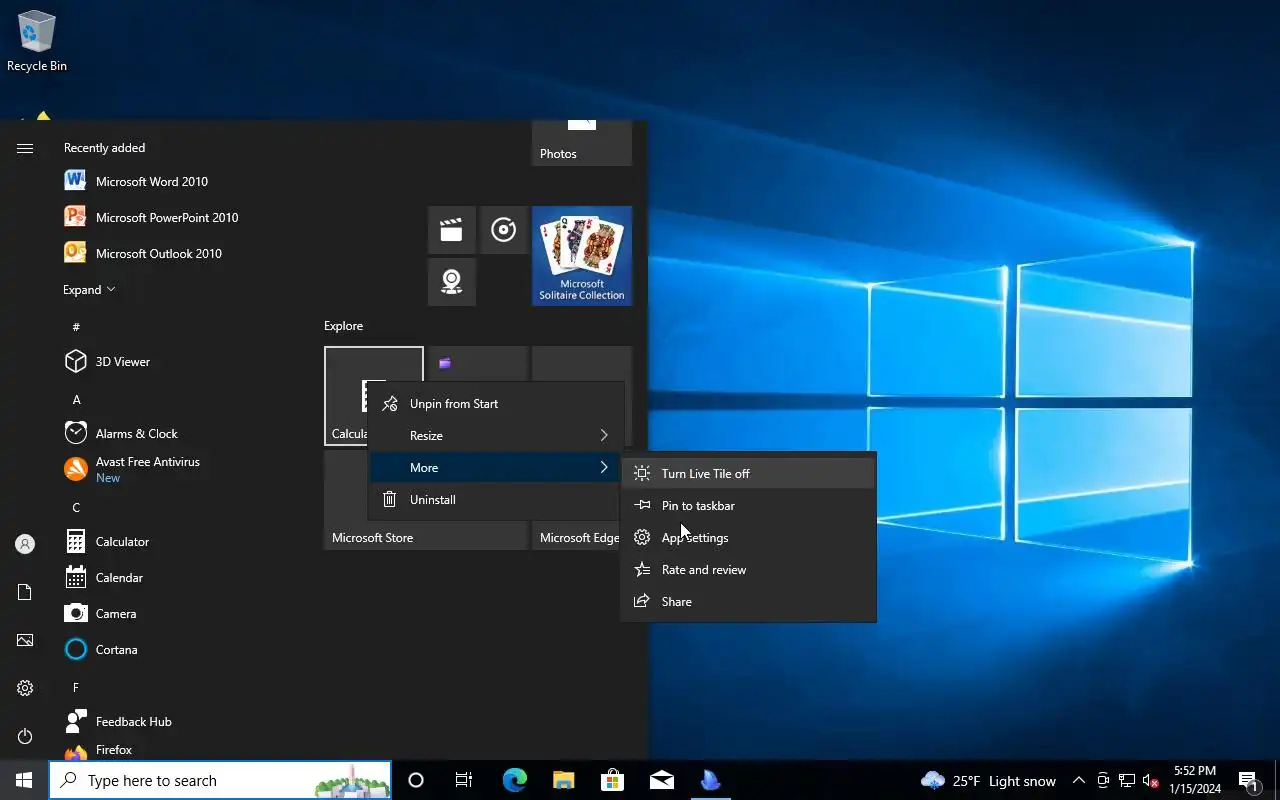Select the Recycle Bin desktop icon

pos(37,42)
